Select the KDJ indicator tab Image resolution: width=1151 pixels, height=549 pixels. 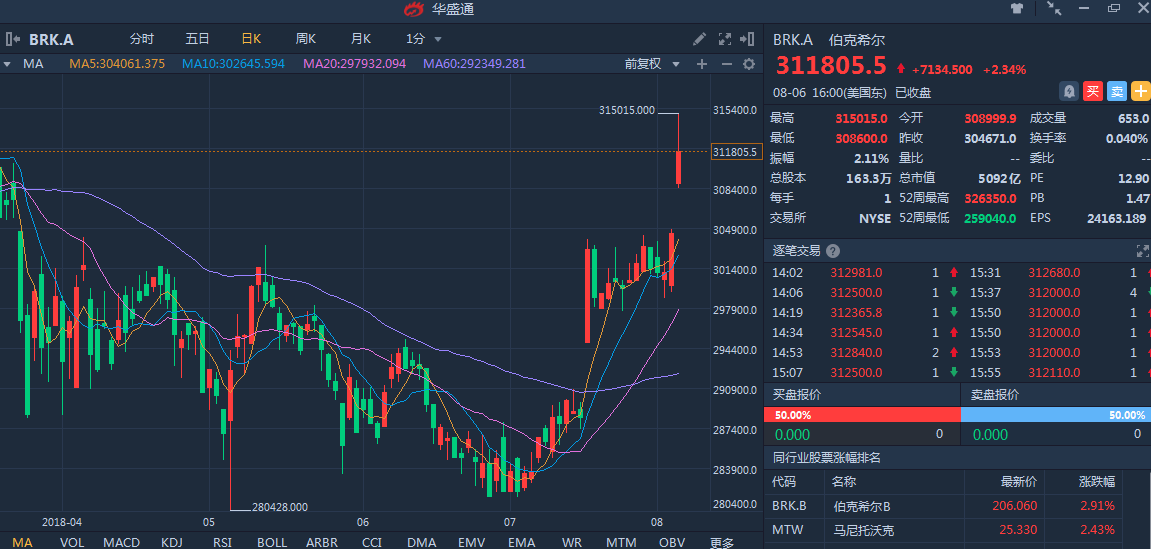coord(172,542)
